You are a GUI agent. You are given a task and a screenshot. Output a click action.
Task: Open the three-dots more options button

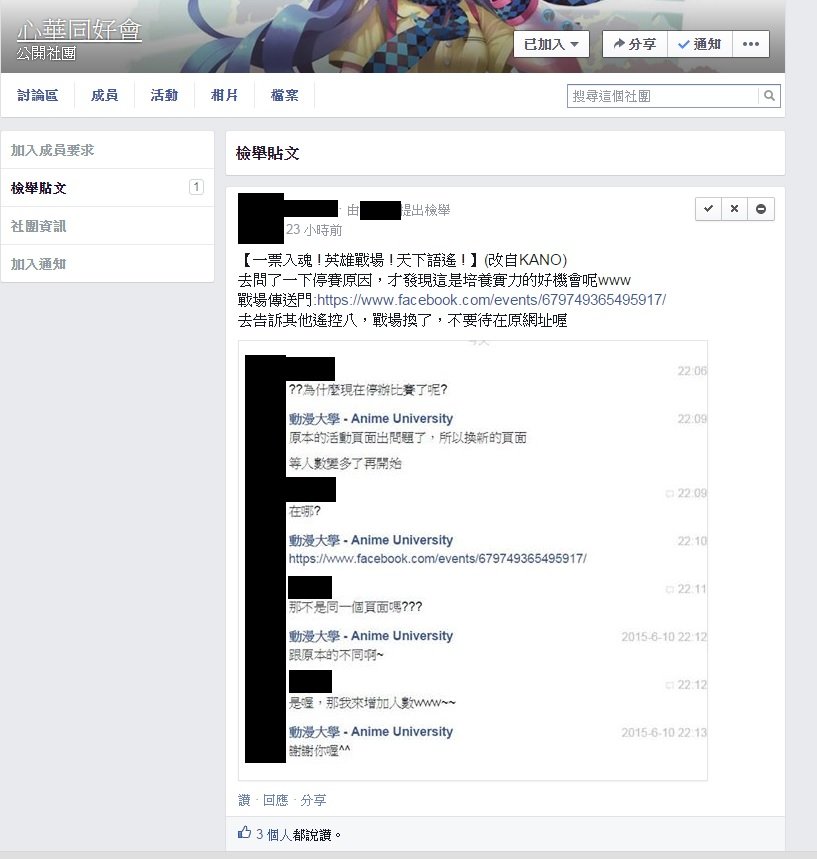pyautogui.click(x=751, y=44)
